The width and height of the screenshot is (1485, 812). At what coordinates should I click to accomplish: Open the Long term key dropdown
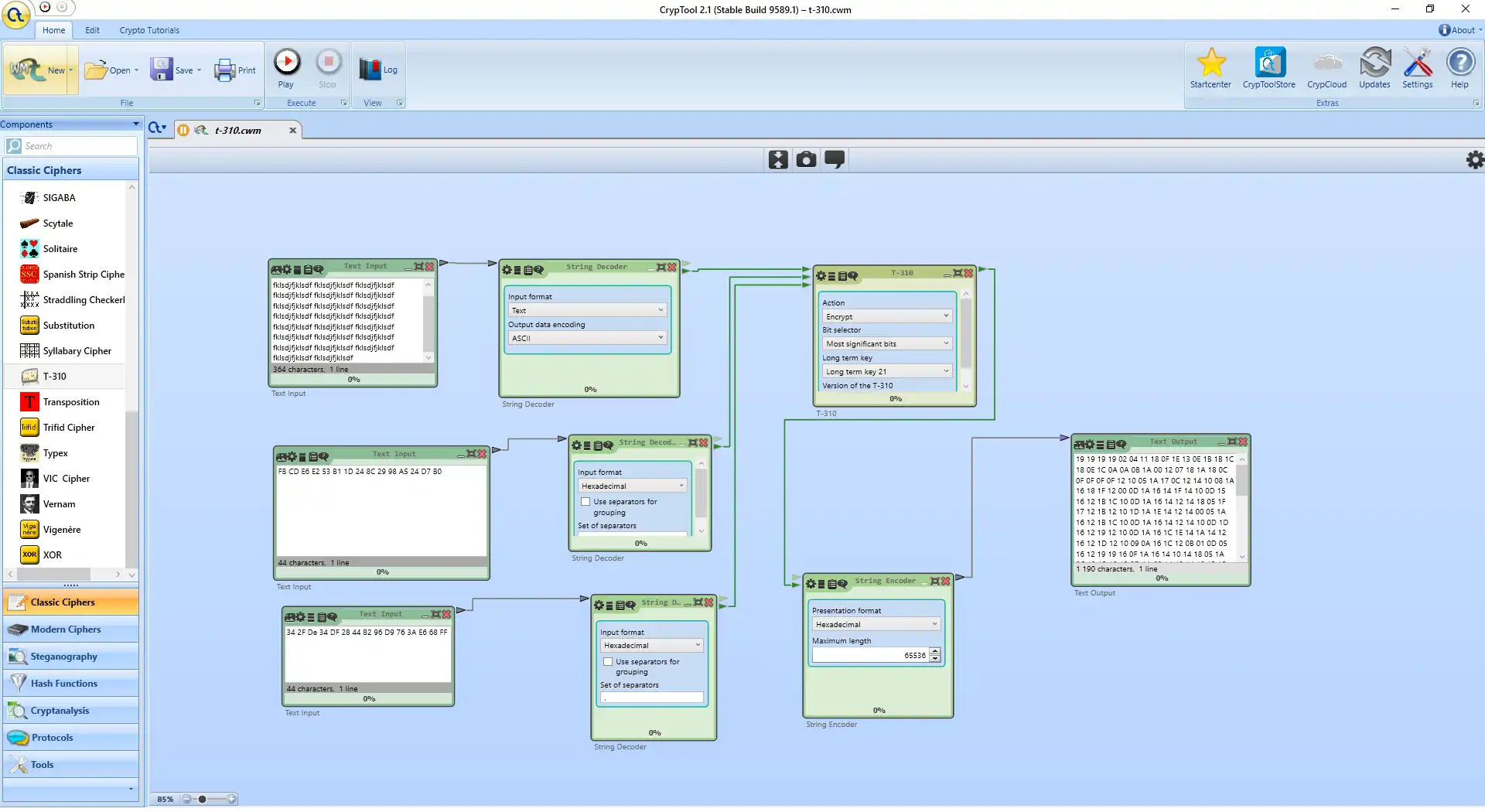(886, 371)
